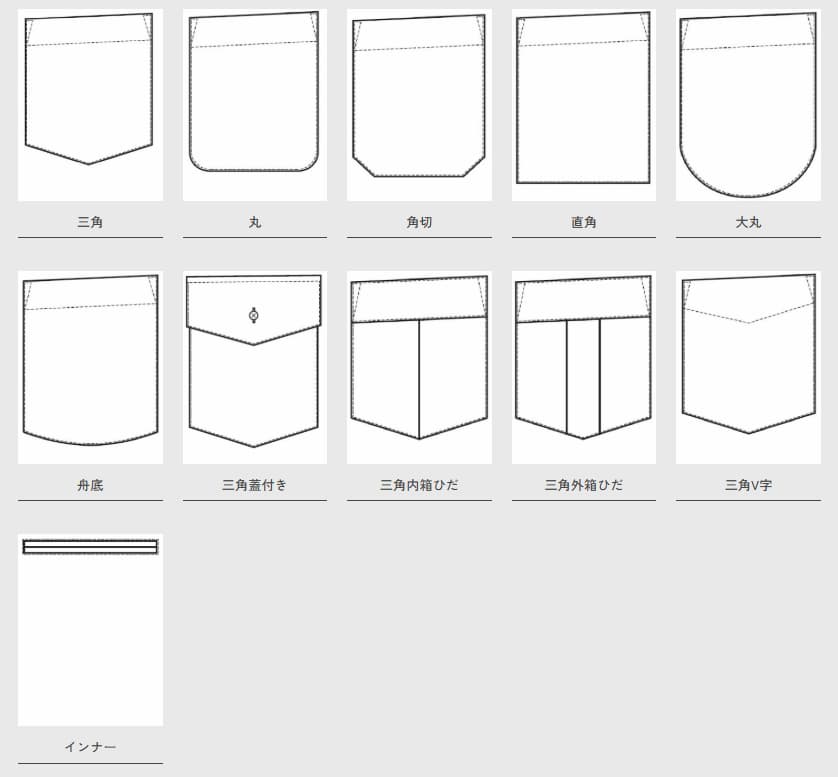Choose the 大丸 large round pocket drawing

coord(748,105)
